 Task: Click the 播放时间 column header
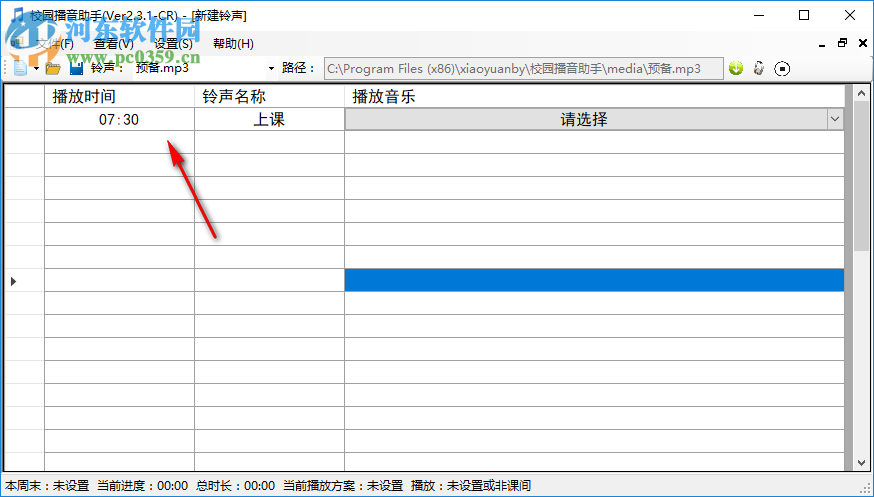point(119,96)
